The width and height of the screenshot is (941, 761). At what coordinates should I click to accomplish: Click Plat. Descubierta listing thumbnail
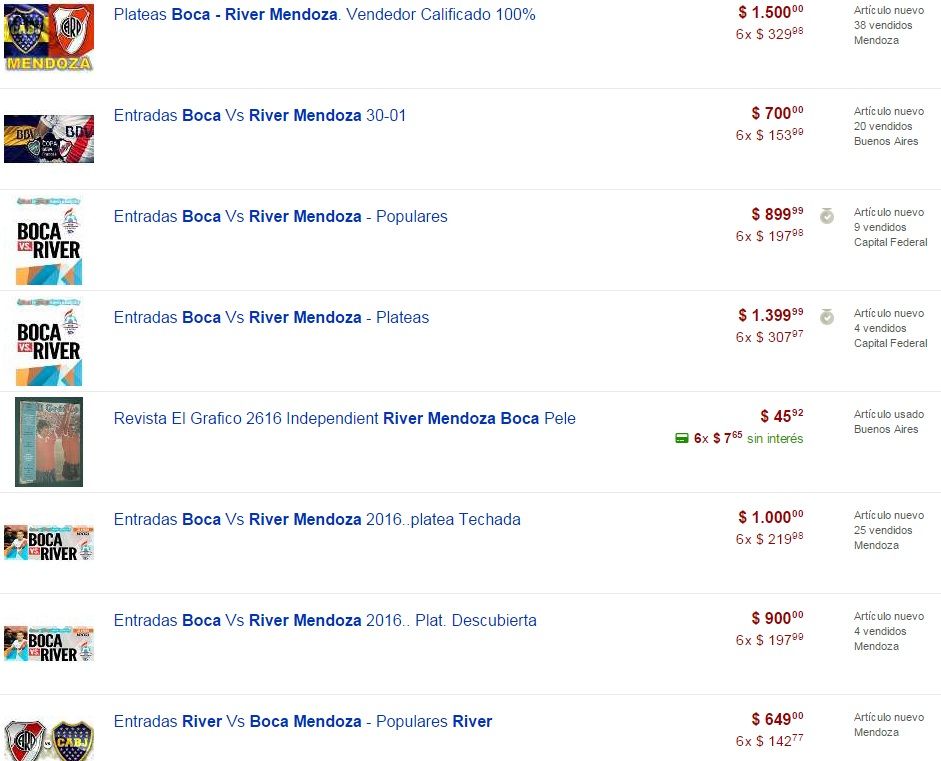coord(49,643)
